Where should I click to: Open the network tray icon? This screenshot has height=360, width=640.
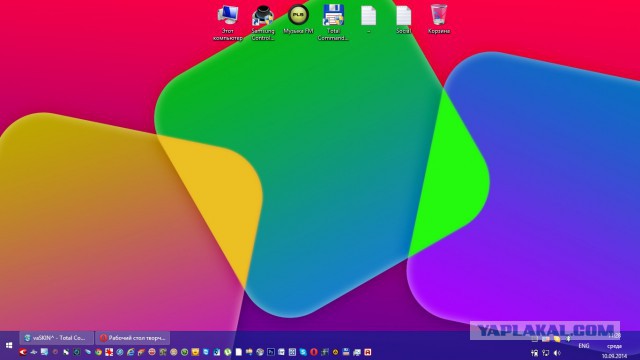pyautogui.click(x=546, y=353)
